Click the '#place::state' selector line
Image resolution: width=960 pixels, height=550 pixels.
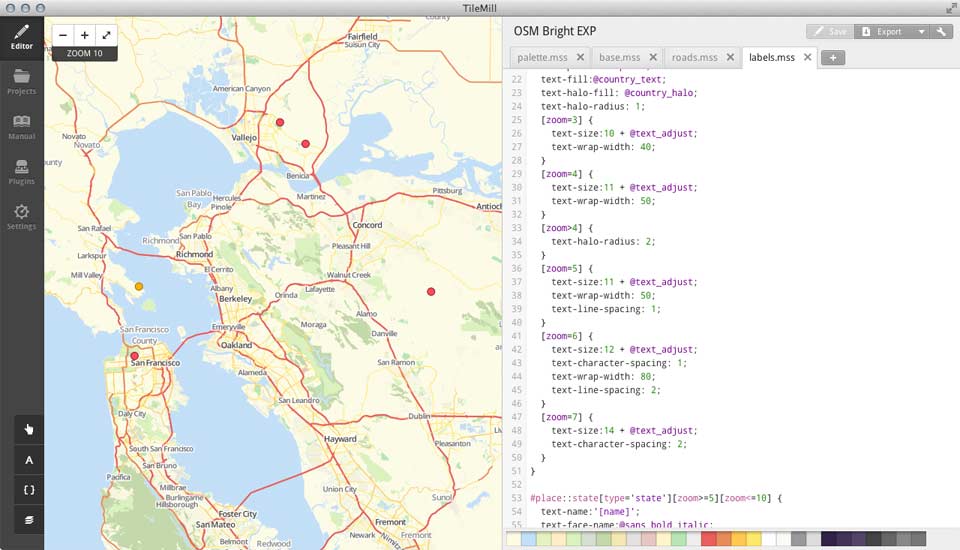(656, 498)
